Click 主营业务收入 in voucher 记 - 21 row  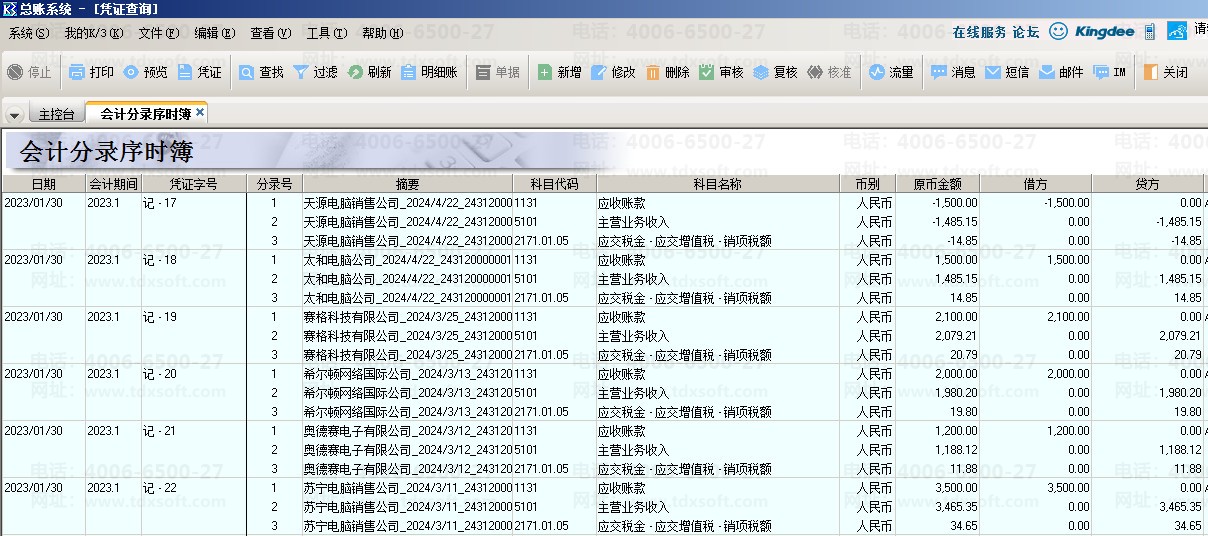pos(634,450)
